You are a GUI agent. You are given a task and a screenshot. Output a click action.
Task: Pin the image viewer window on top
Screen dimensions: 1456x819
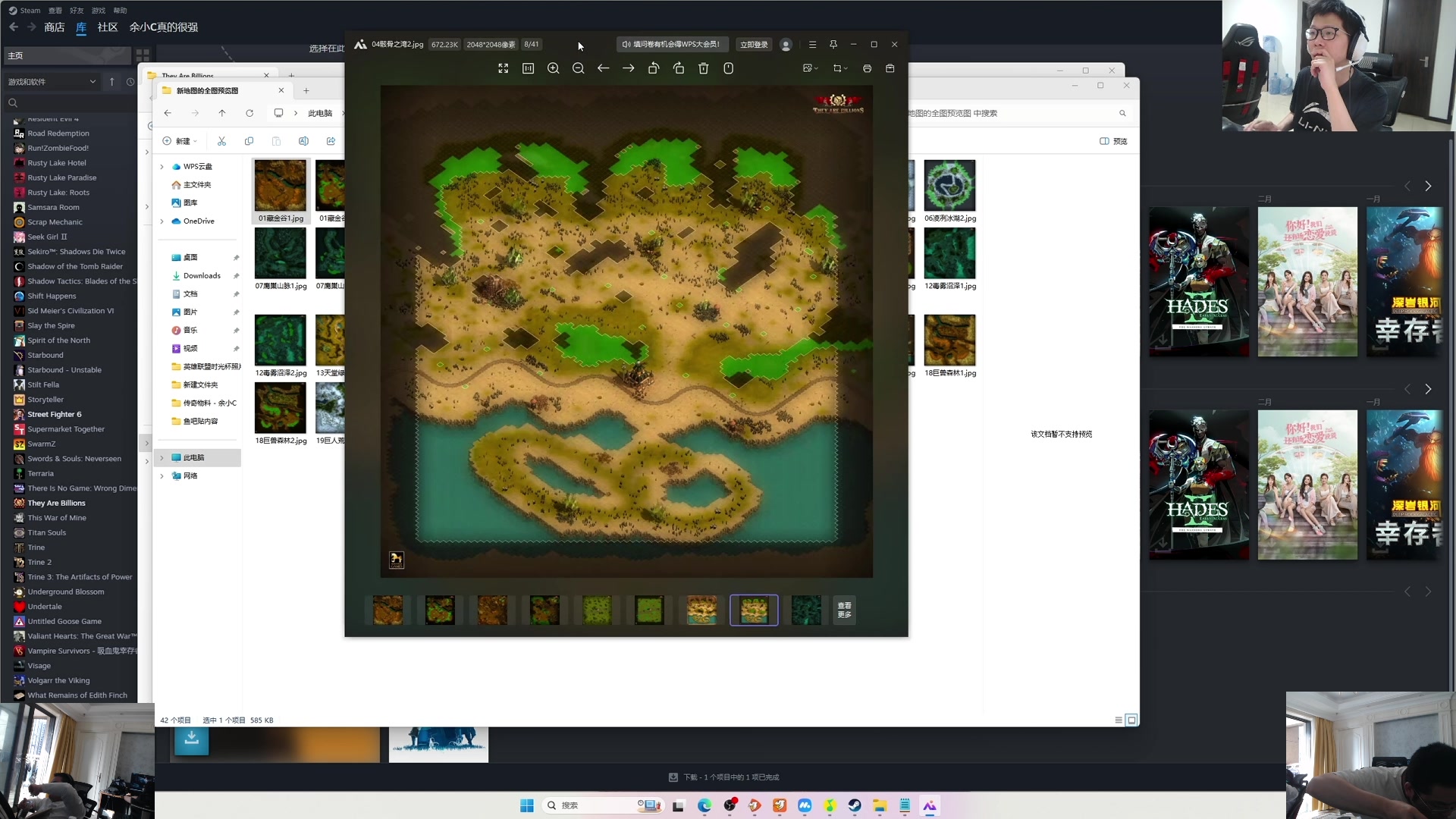[833, 44]
